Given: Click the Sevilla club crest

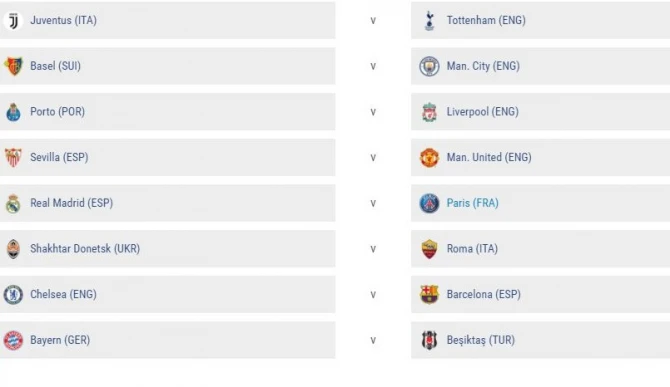Looking at the screenshot, I should click(x=13, y=158).
